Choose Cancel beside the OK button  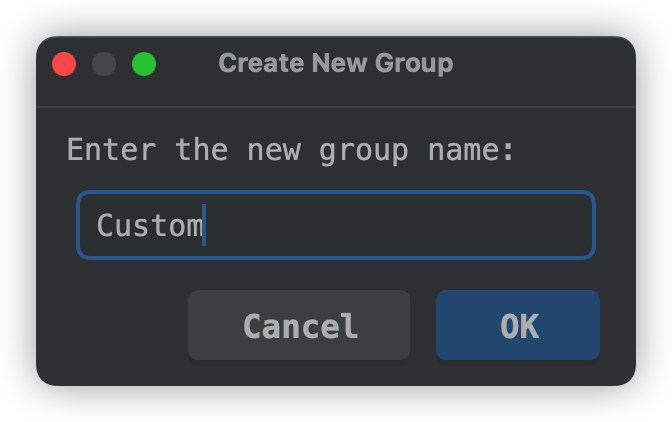[x=299, y=325]
